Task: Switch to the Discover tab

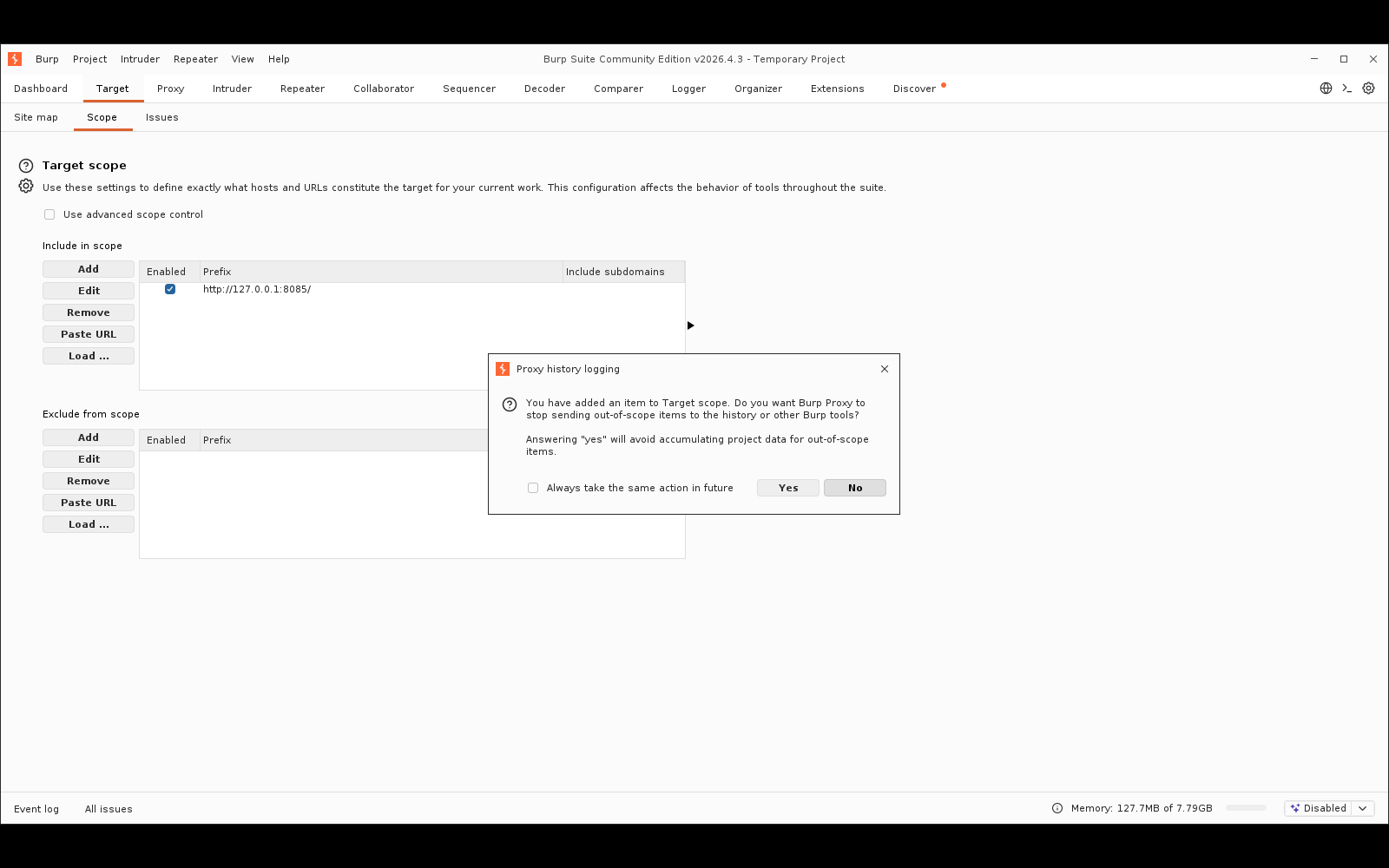Action: (914, 89)
